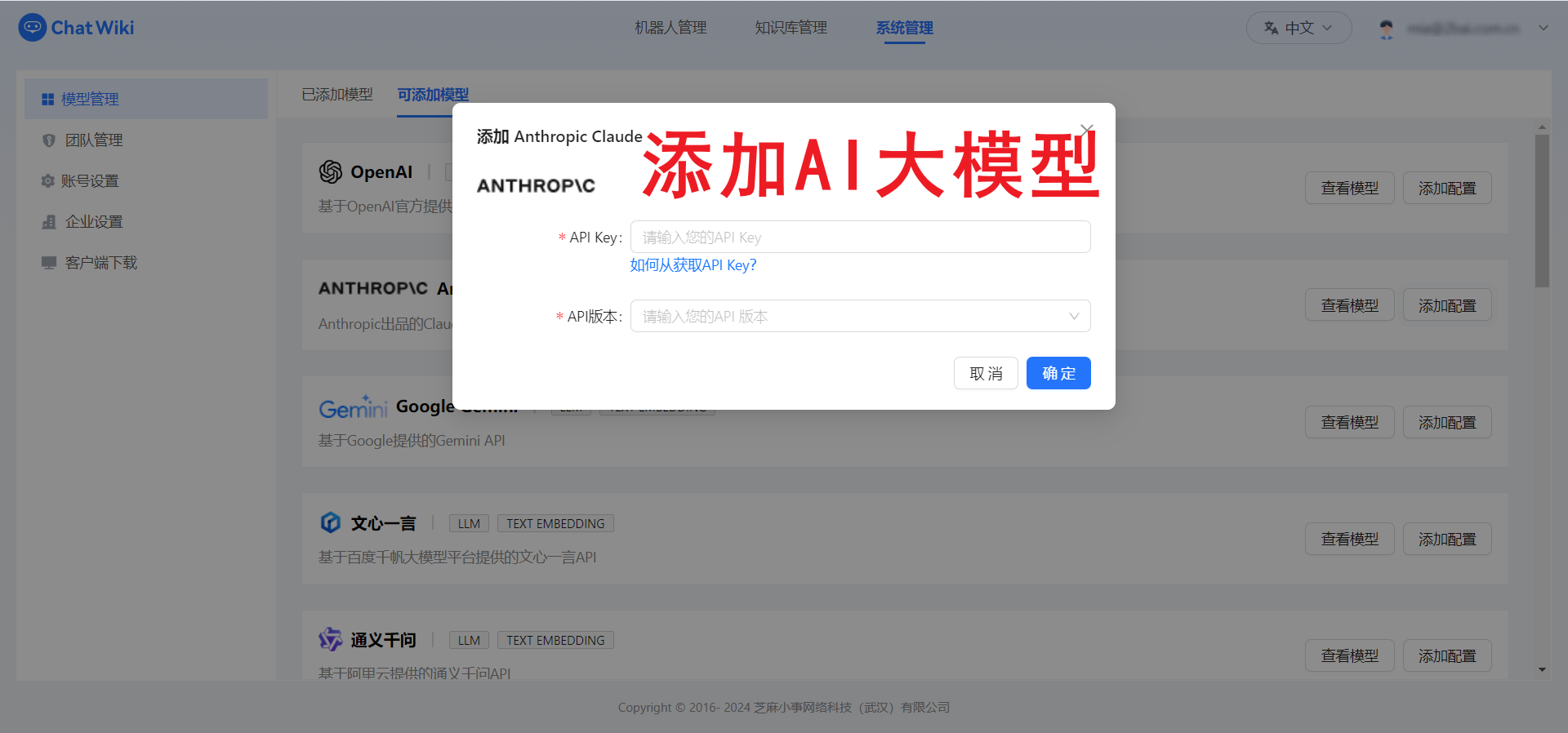The width and height of the screenshot is (1568, 733).
Task: Click the text 基于Google提供的Gemini API
Action: 412,441
